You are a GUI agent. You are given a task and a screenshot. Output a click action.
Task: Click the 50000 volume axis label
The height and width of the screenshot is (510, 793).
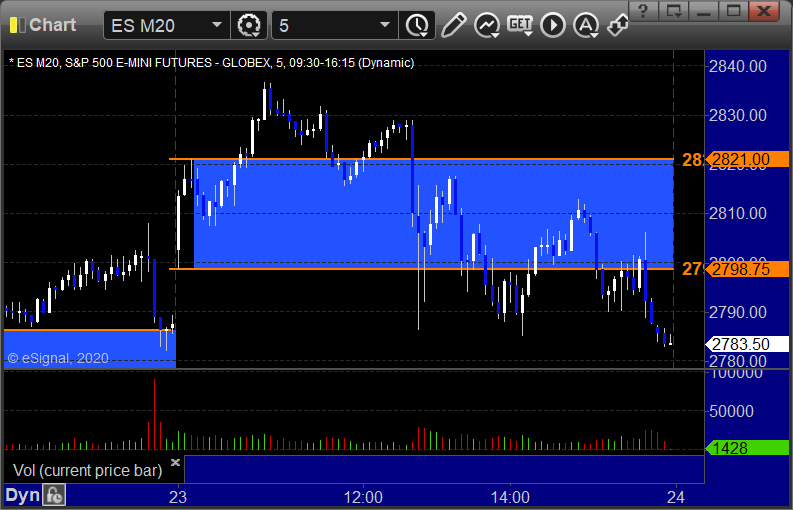[x=732, y=411]
